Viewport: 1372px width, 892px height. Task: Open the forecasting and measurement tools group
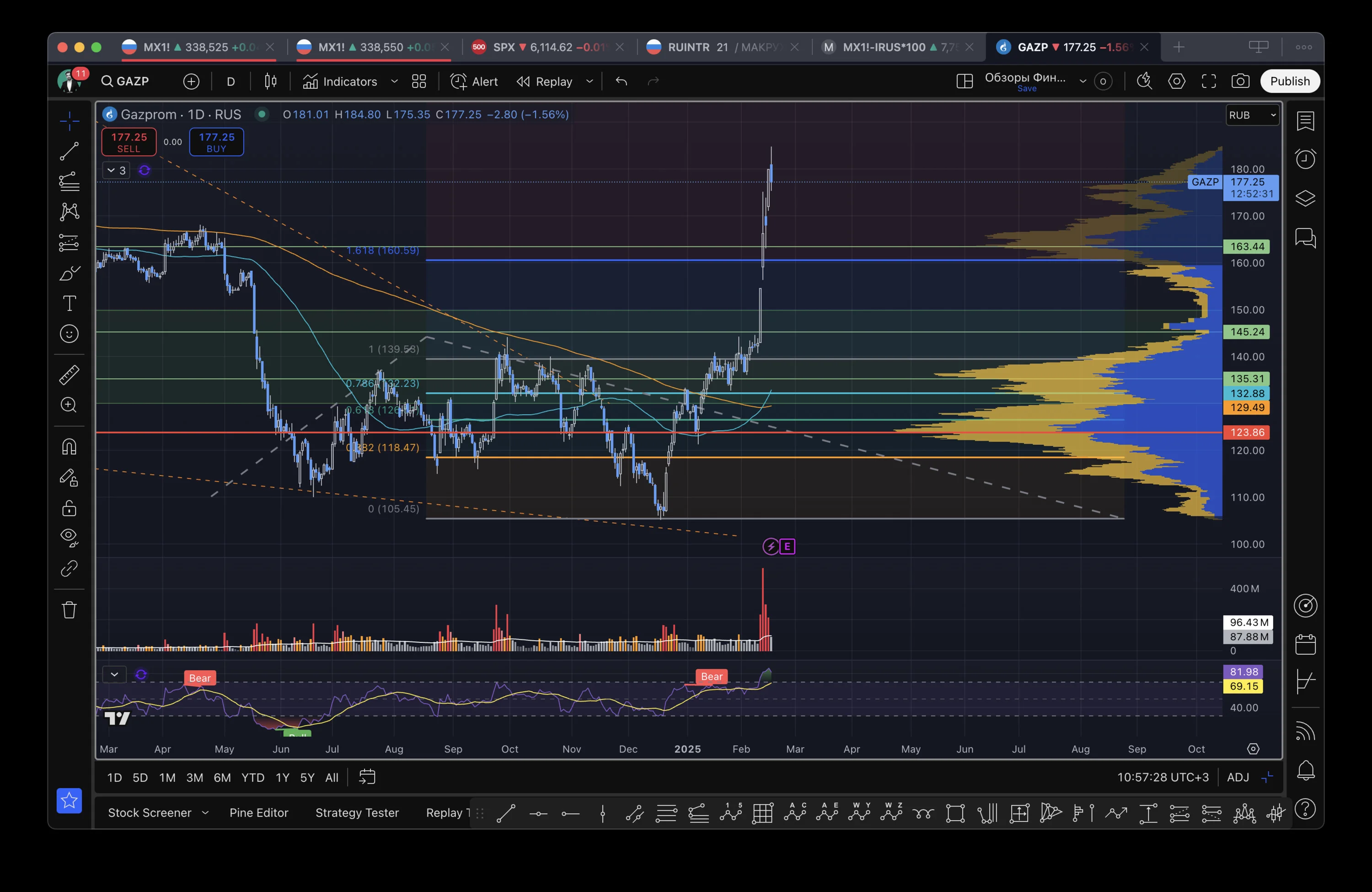69,242
